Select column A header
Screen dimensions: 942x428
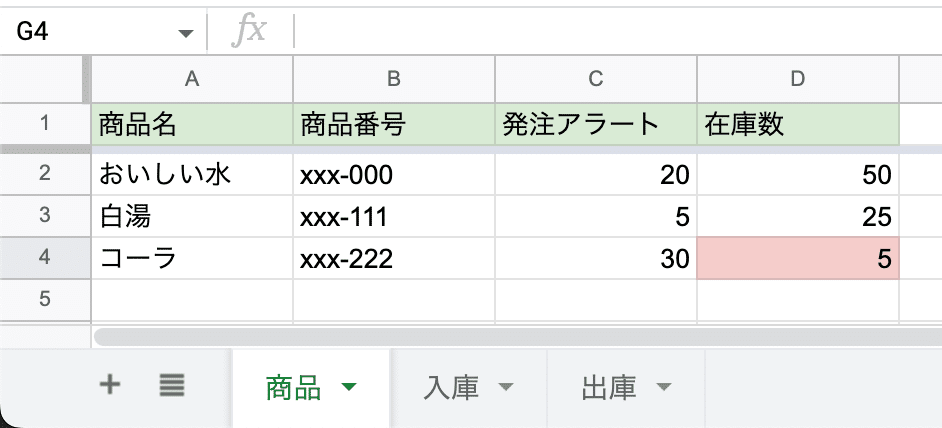(x=192, y=79)
